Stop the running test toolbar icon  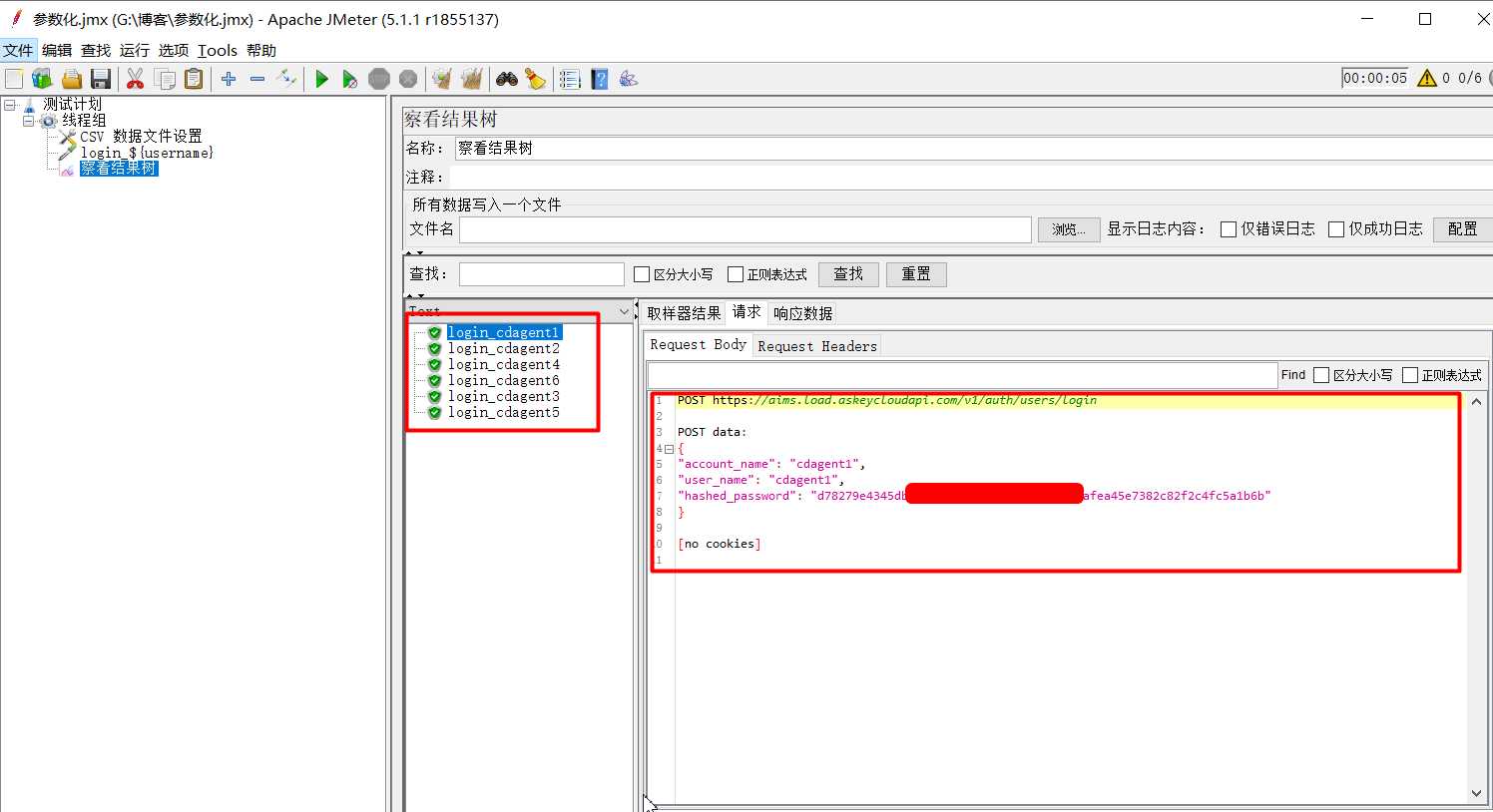(379, 79)
